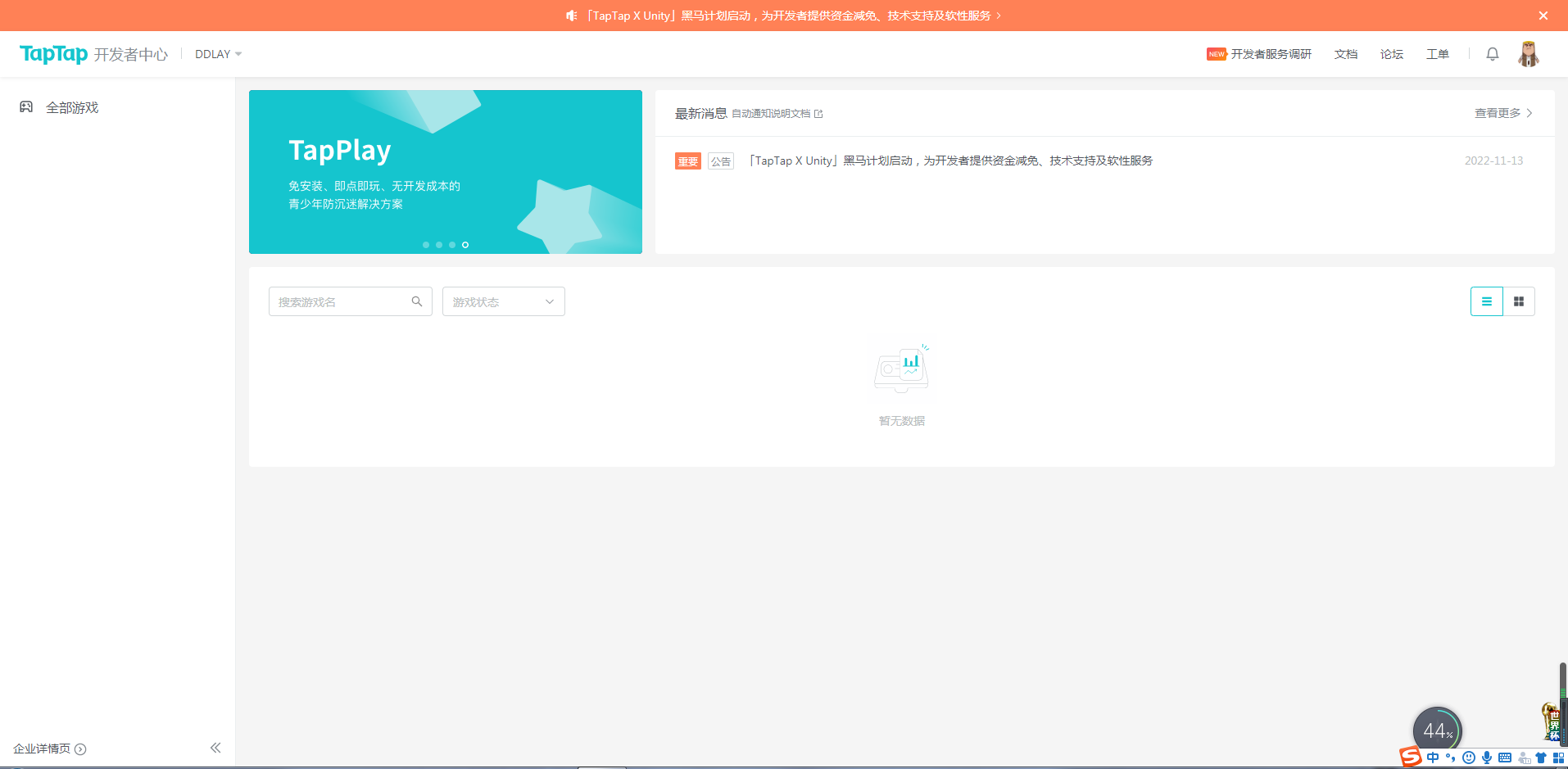Close the orange announcement banner
Screen dimensions: 1568x769
[x=1543, y=16]
